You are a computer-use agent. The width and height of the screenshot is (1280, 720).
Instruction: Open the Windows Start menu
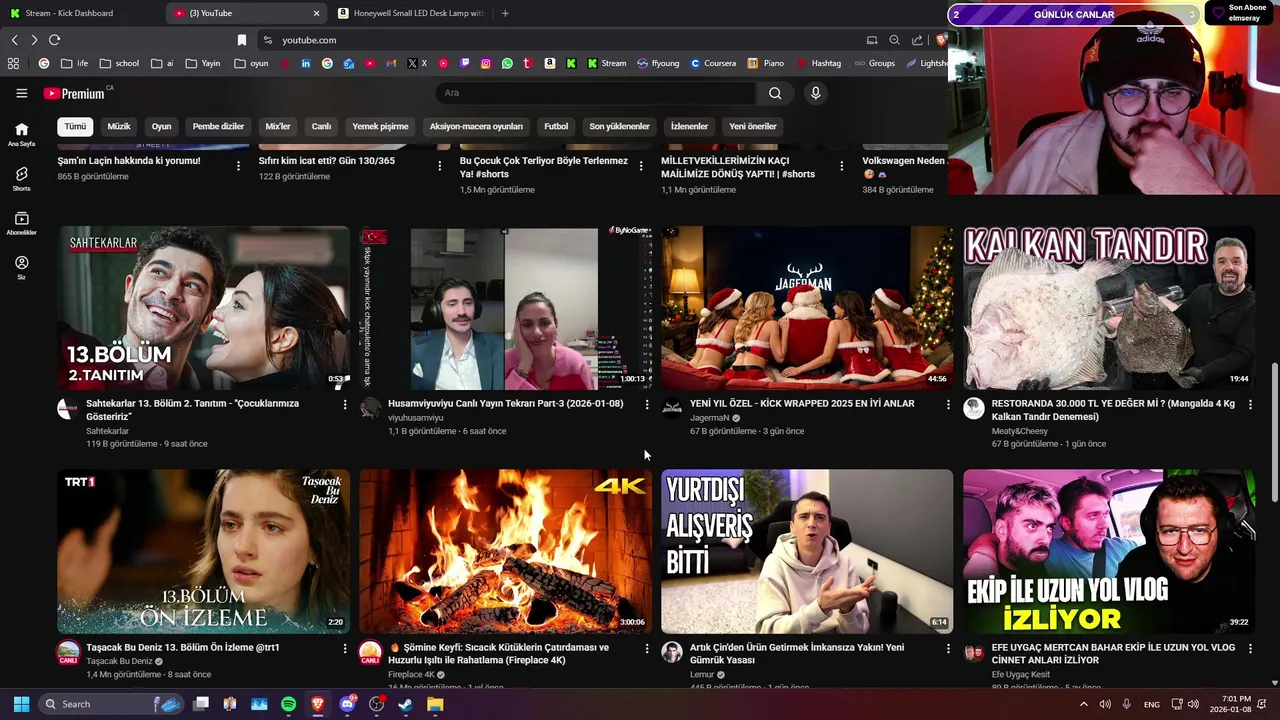[x=21, y=704]
